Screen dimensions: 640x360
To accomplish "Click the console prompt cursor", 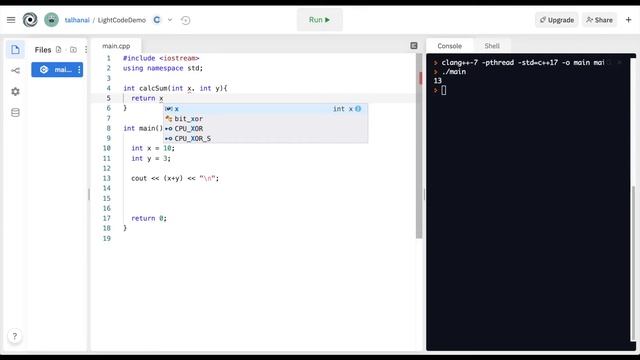I will 444,90.
